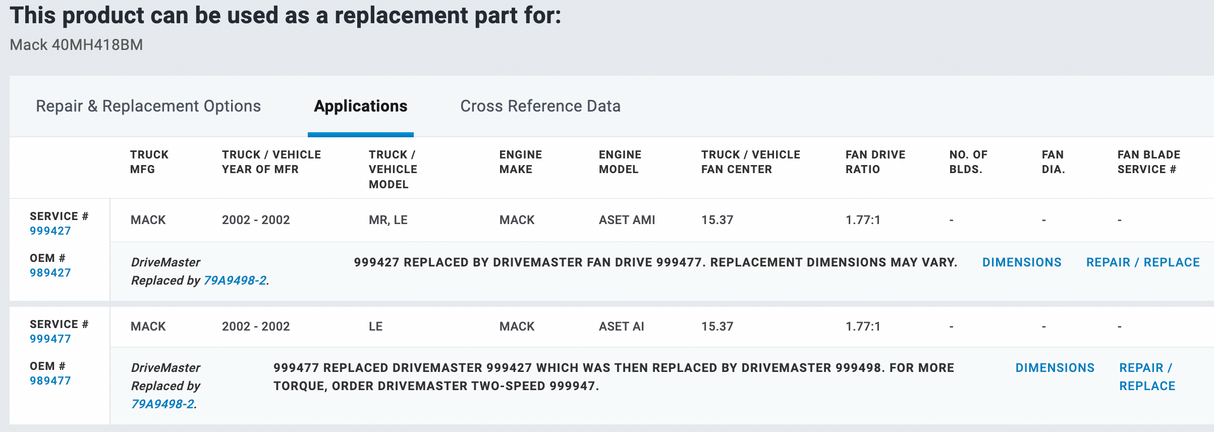Viewport: 1214px width, 432px height.
Task: Click the Fan Drive Ratio column header
Action: (875, 162)
